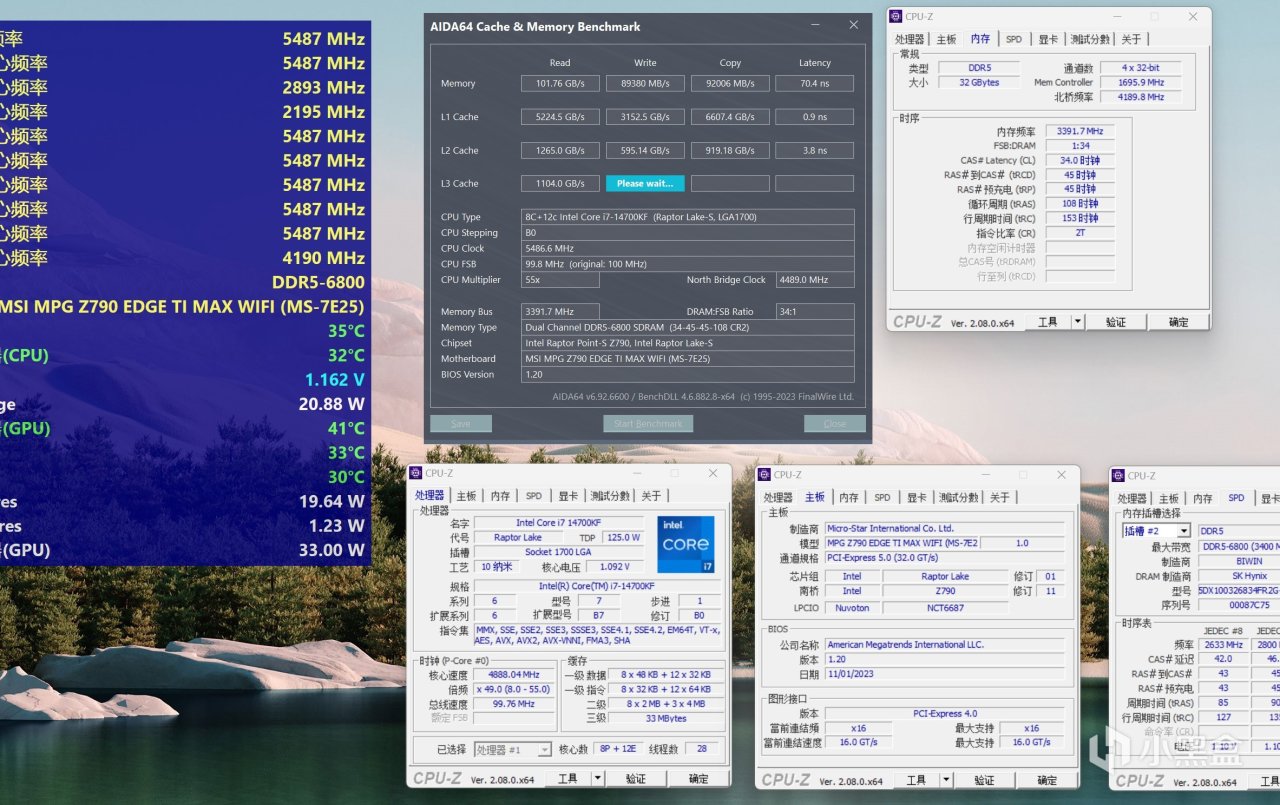Screen dimensions: 1280x805
Task: Click the Intel Core i7 logo badge
Action: [686, 544]
